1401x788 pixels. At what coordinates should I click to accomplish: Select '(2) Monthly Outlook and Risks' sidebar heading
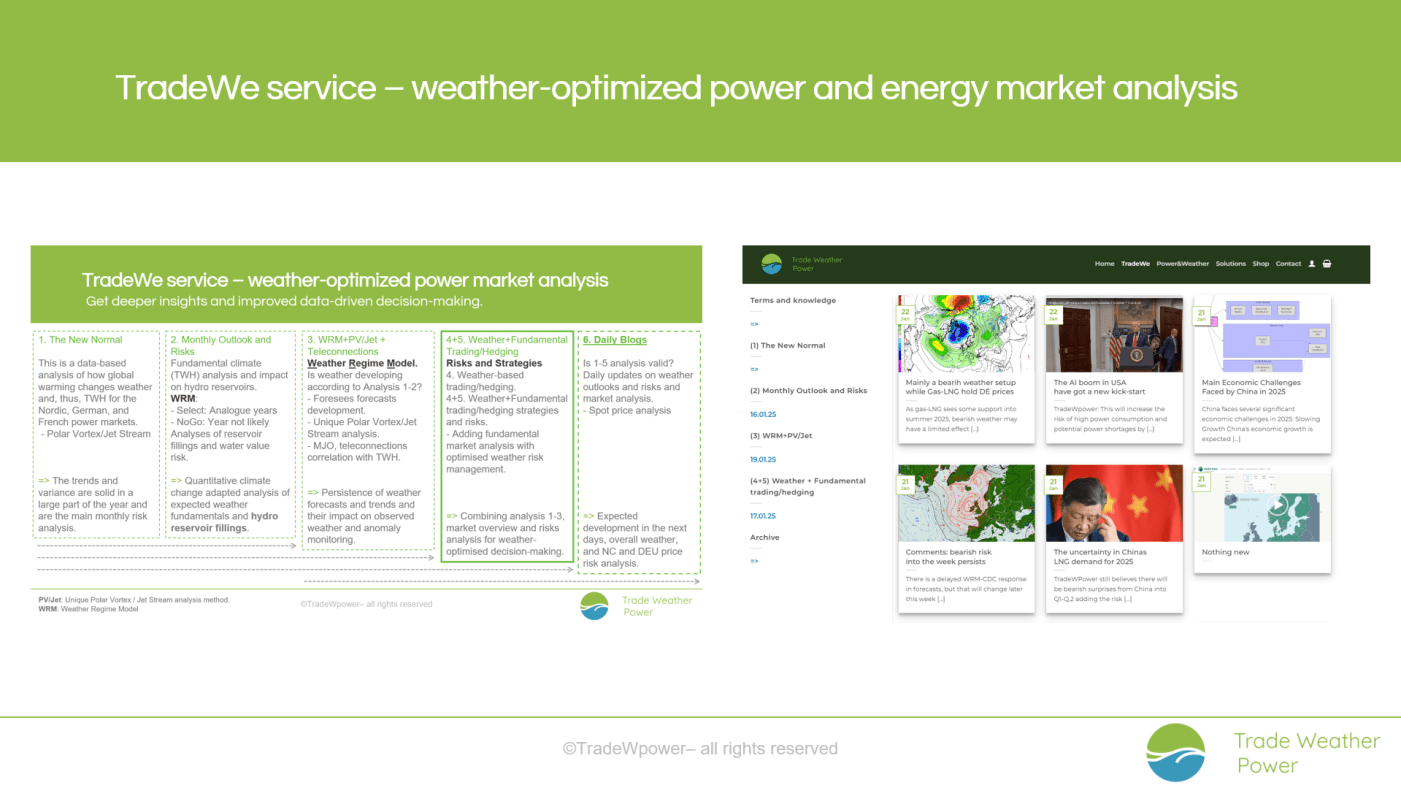[x=809, y=390]
